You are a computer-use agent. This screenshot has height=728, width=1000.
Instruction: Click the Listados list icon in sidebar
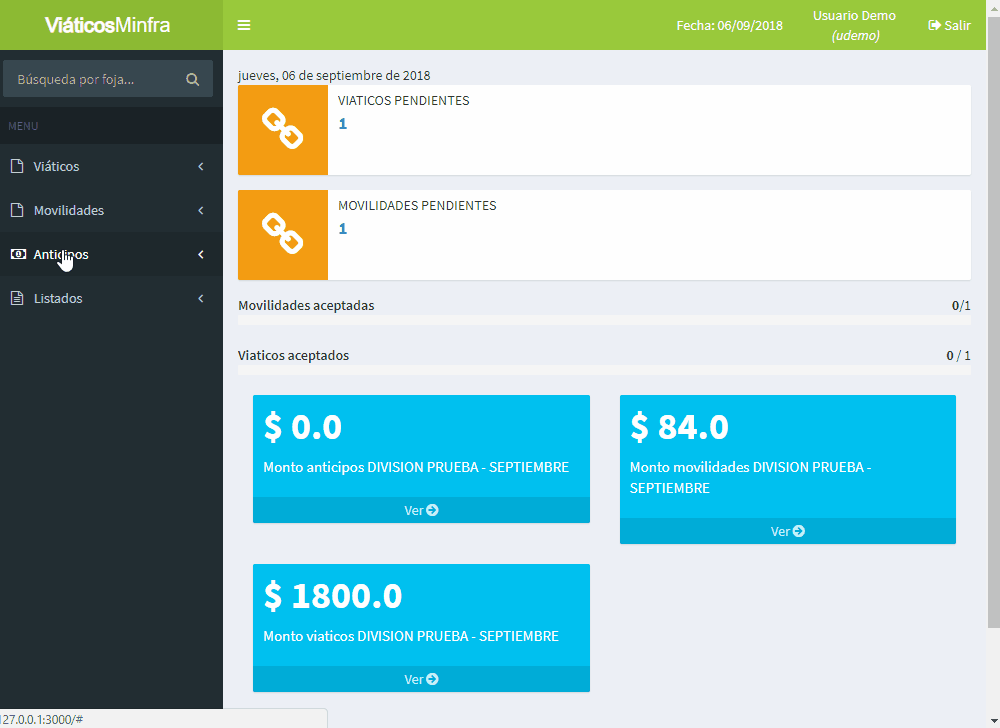point(16,299)
